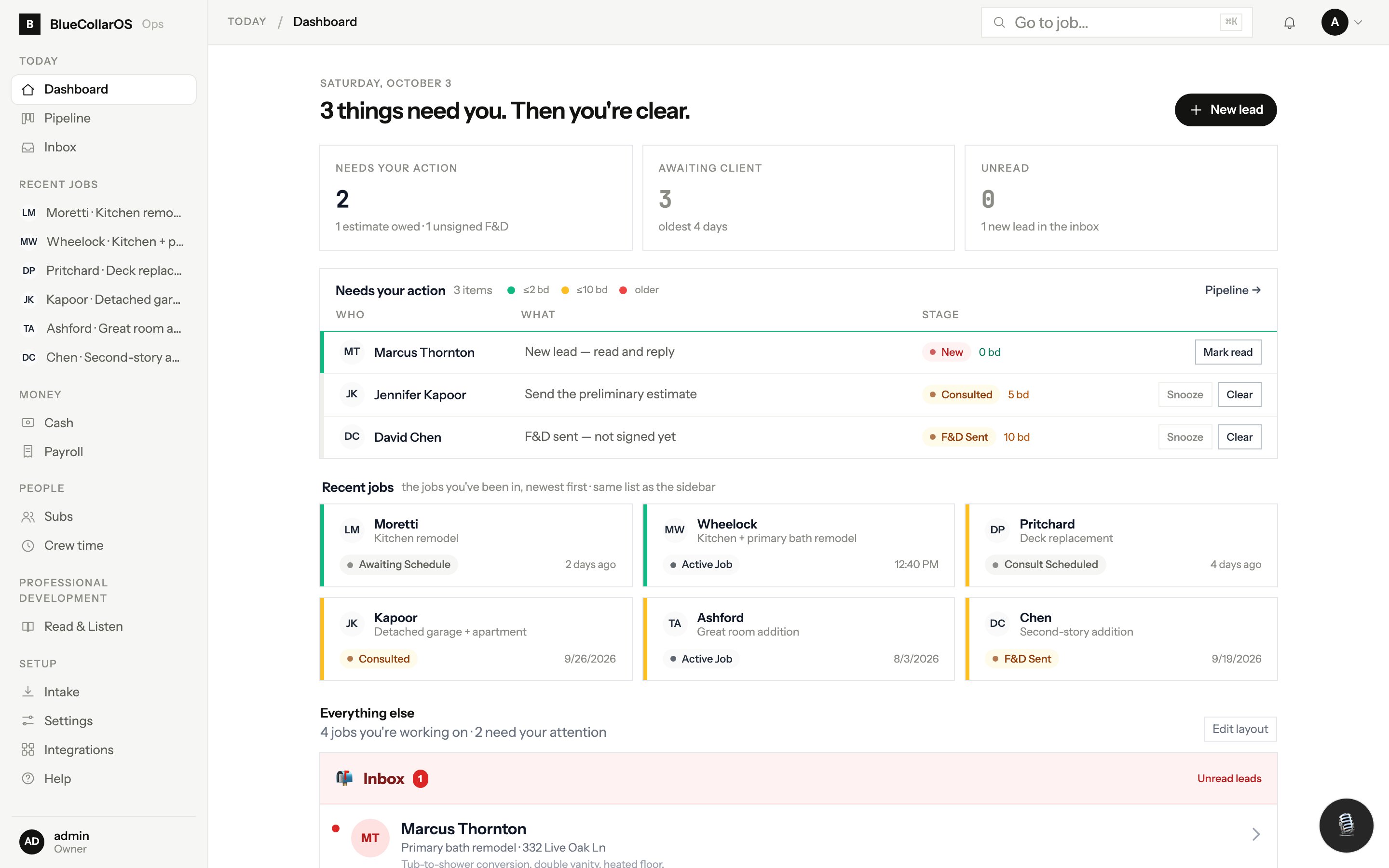Clear the David Chen F&D item

(1239, 437)
